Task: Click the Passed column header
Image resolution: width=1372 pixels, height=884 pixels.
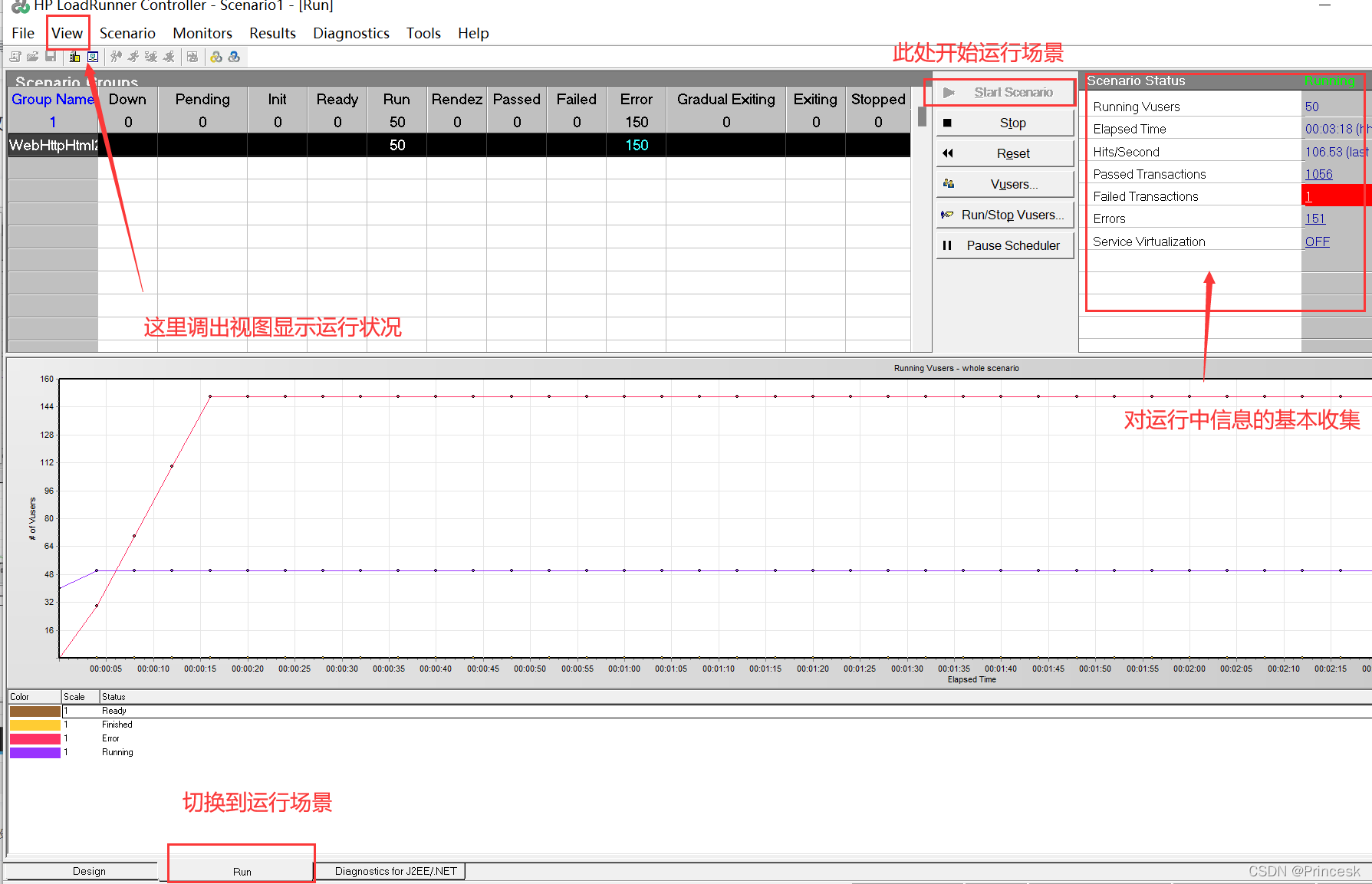Action: coord(517,99)
